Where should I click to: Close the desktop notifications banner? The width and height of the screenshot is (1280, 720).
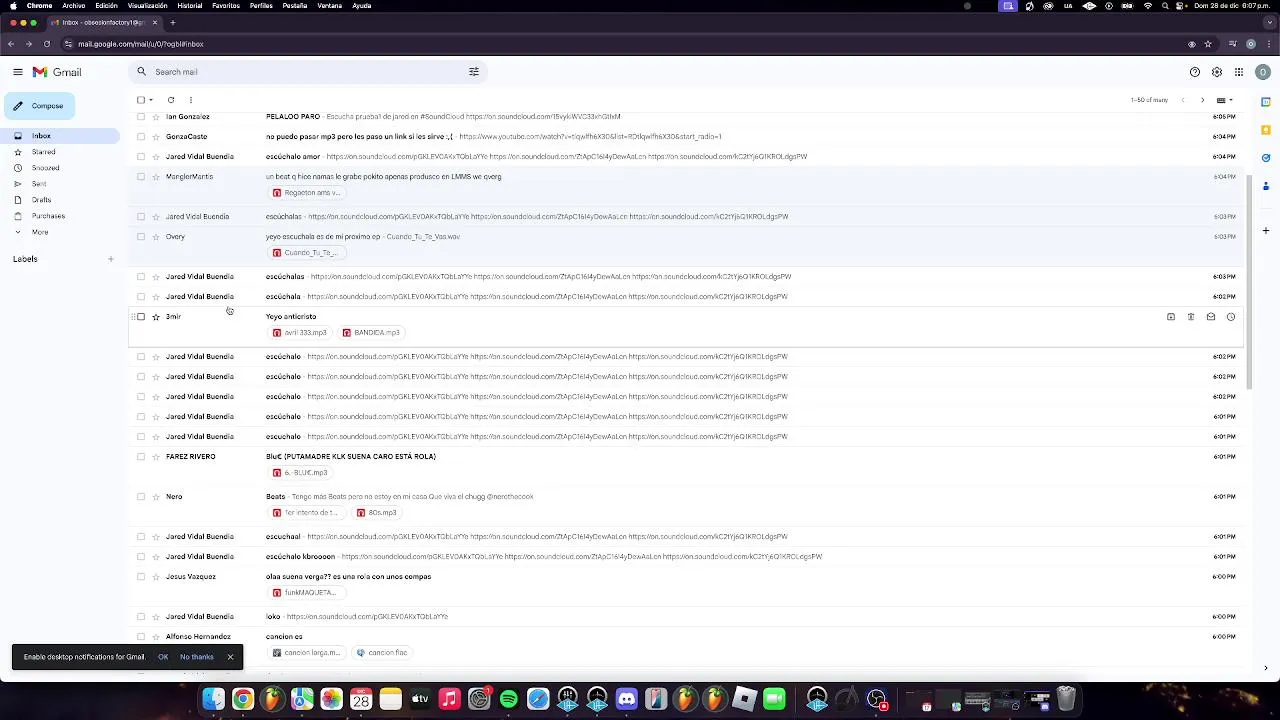pyautogui.click(x=230, y=657)
